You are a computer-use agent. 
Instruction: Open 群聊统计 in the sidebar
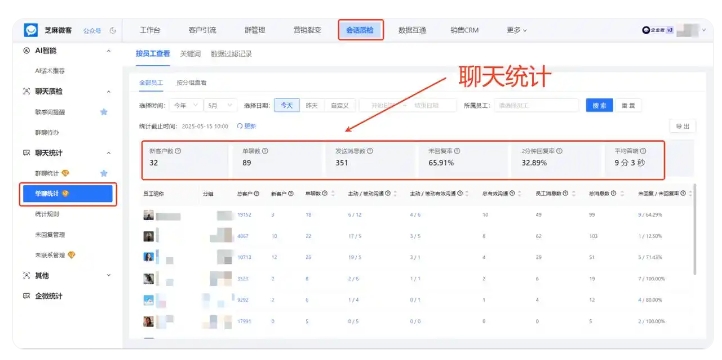[46, 173]
